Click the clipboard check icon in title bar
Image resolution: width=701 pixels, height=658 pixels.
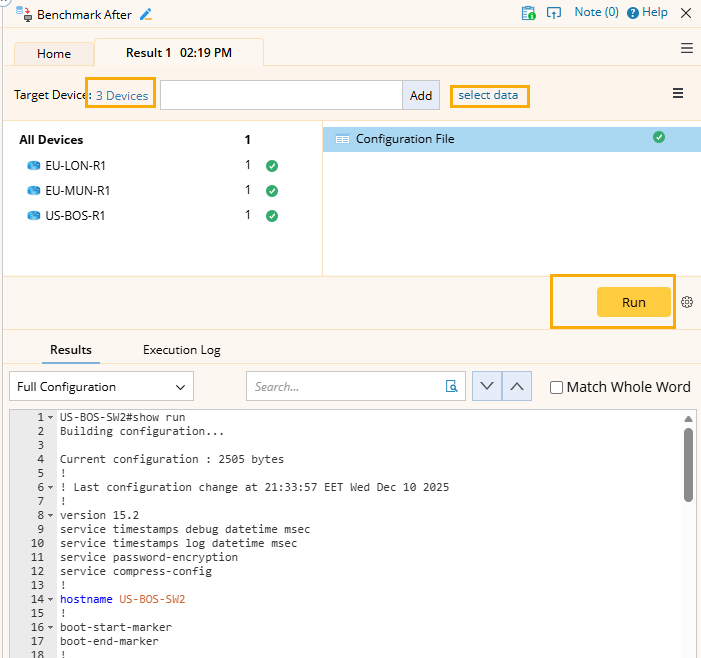[x=528, y=13]
